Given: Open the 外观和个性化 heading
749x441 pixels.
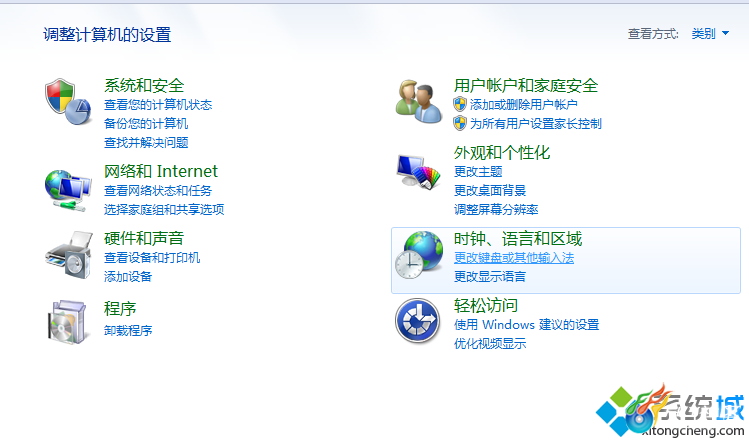Looking at the screenshot, I should (x=502, y=152).
